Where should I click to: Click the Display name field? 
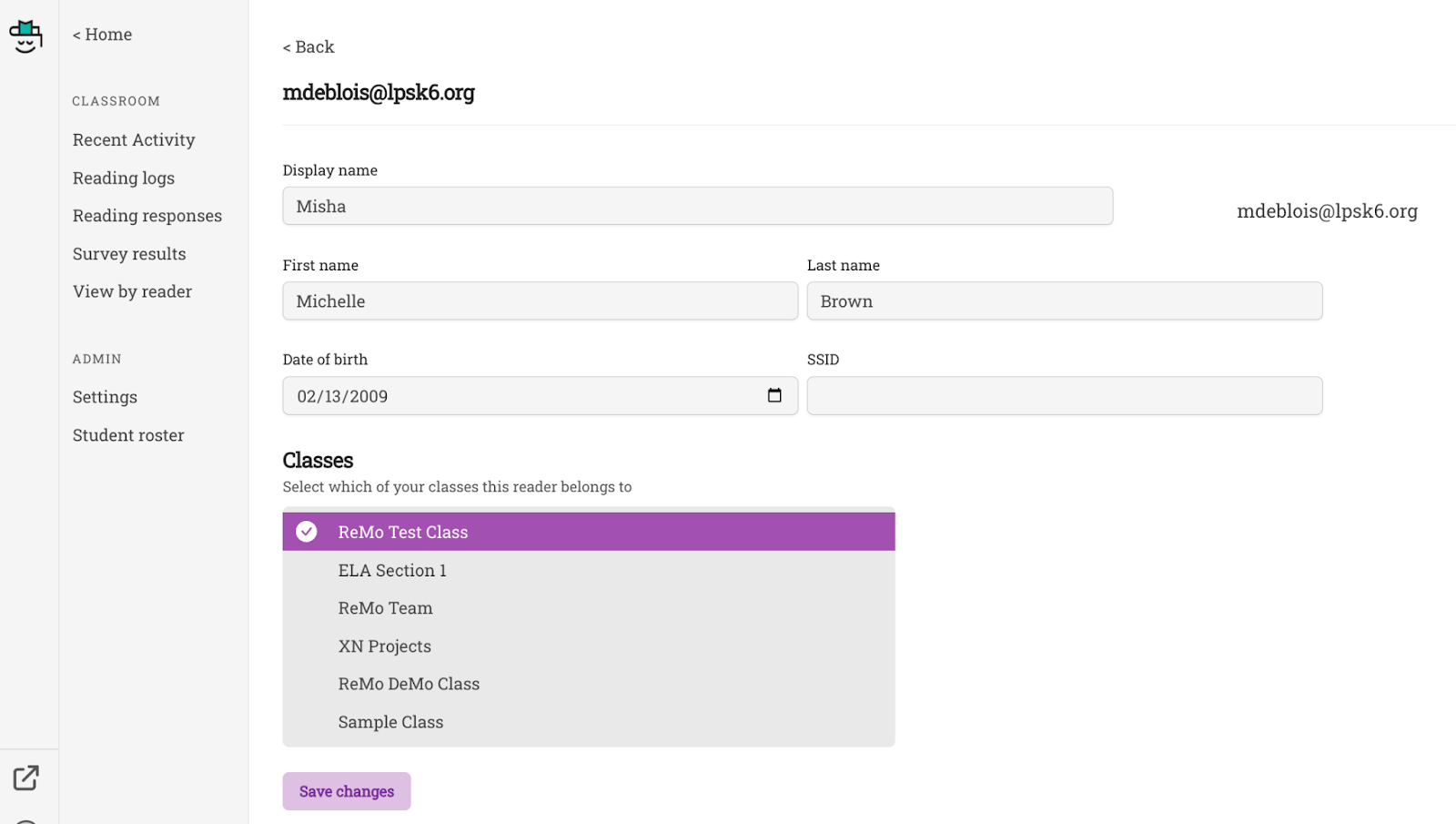click(x=698, y=206)
